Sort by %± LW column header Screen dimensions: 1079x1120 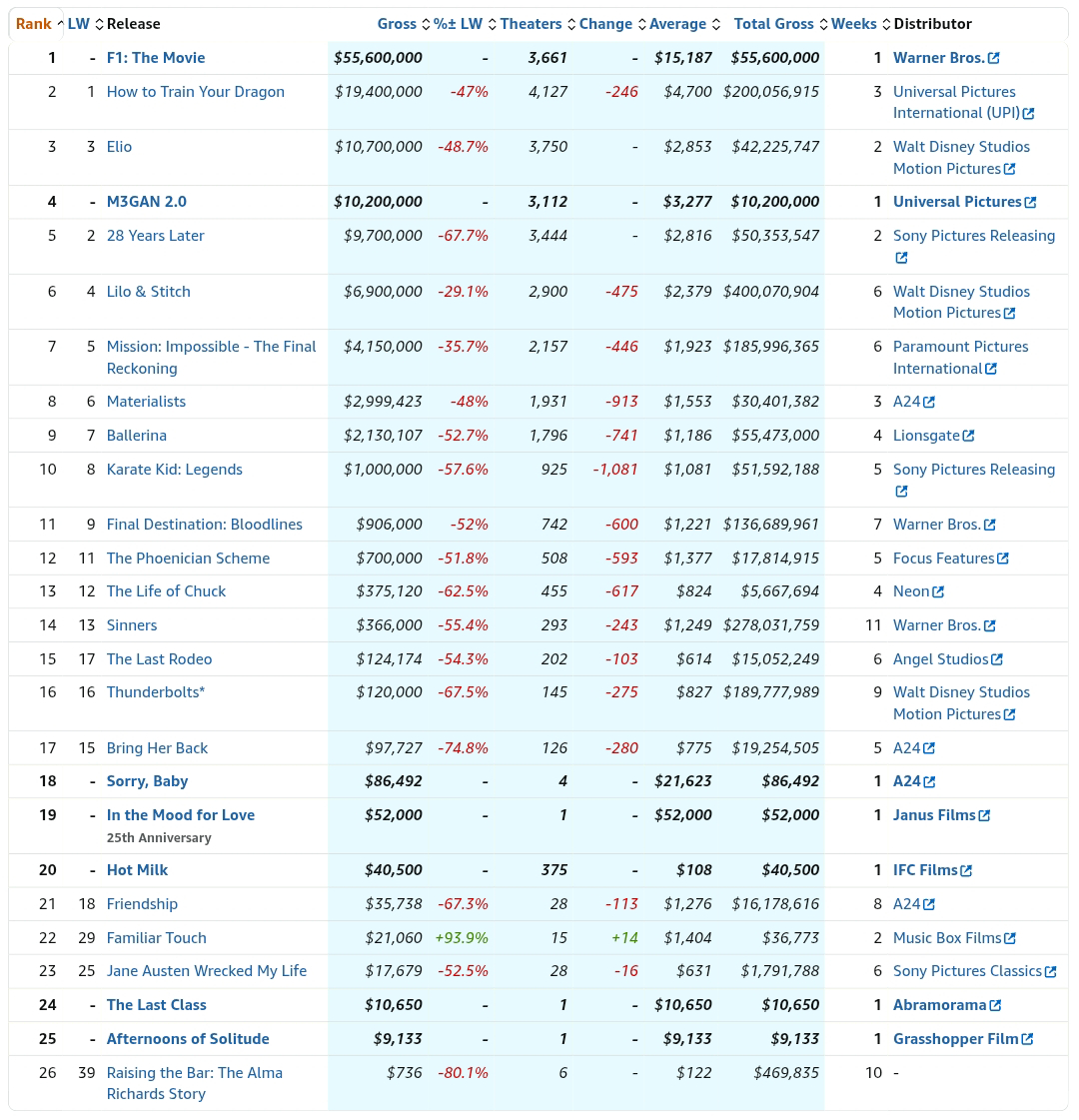(465, 24)
